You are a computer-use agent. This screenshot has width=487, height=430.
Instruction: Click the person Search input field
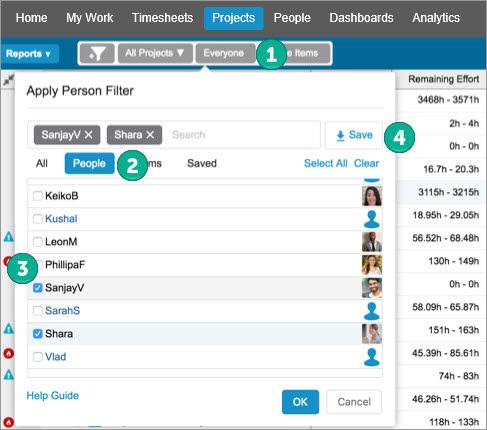pyautogui.click(x=243, y=135)
